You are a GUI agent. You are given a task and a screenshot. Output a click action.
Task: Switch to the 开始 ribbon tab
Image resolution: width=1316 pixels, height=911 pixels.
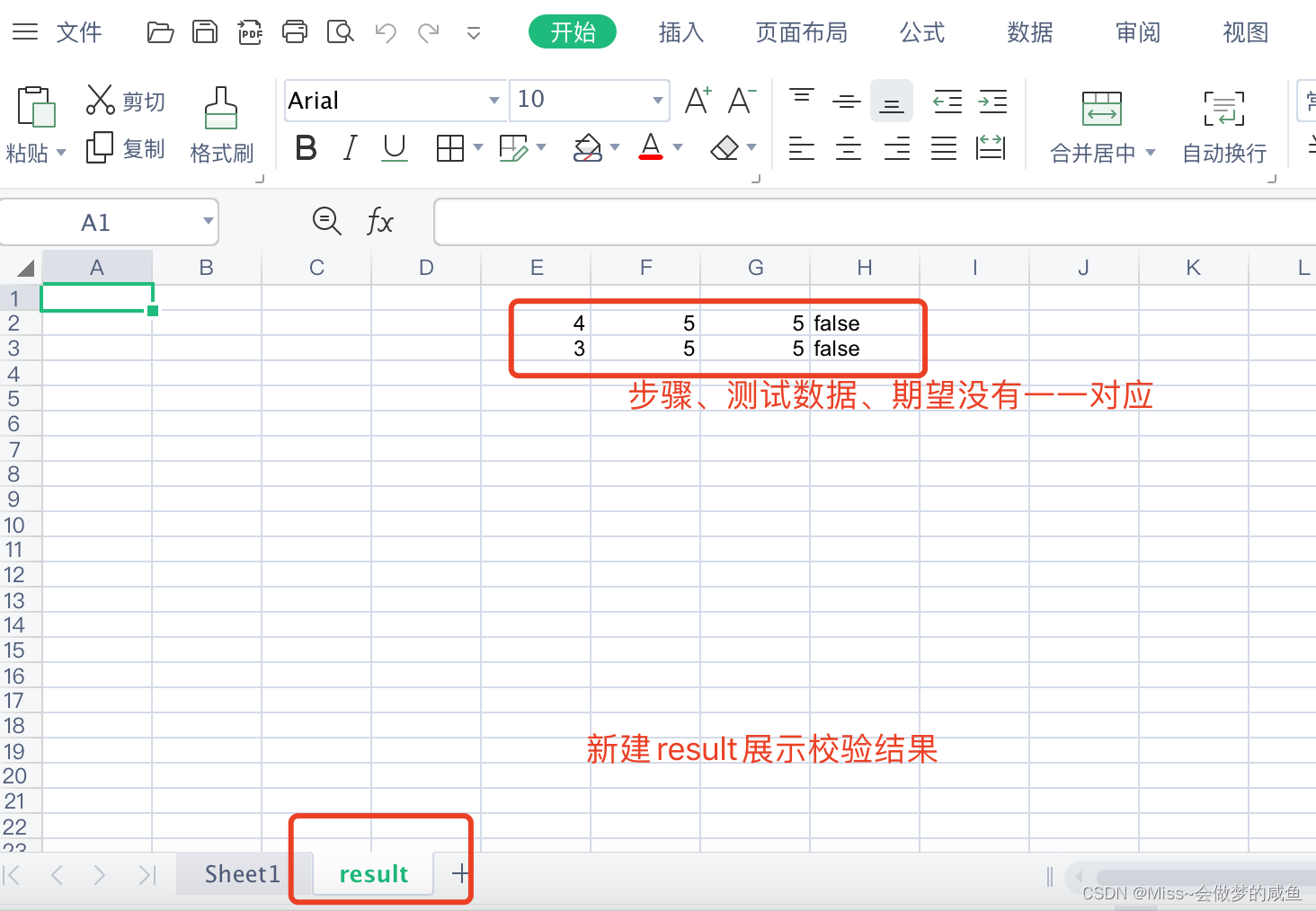point(573,32)
